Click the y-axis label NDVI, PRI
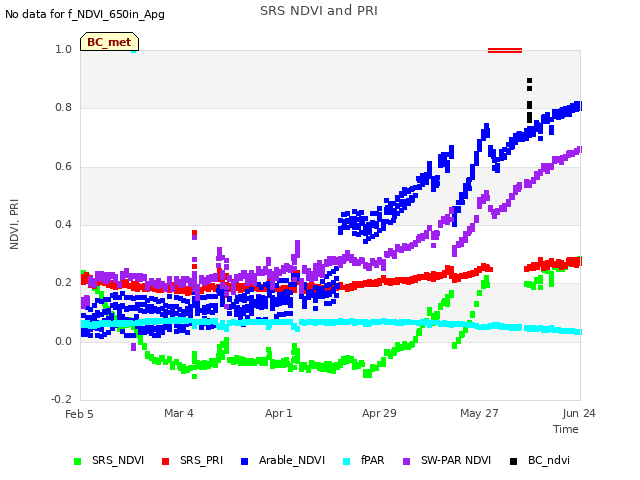The height and width of the screenshot is (480, 640). [14, 224]
